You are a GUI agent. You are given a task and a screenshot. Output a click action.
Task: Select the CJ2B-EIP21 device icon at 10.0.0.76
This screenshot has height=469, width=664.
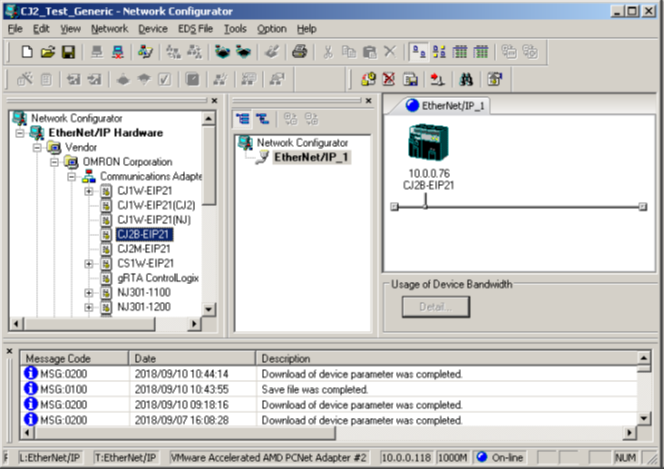(427, 150)
